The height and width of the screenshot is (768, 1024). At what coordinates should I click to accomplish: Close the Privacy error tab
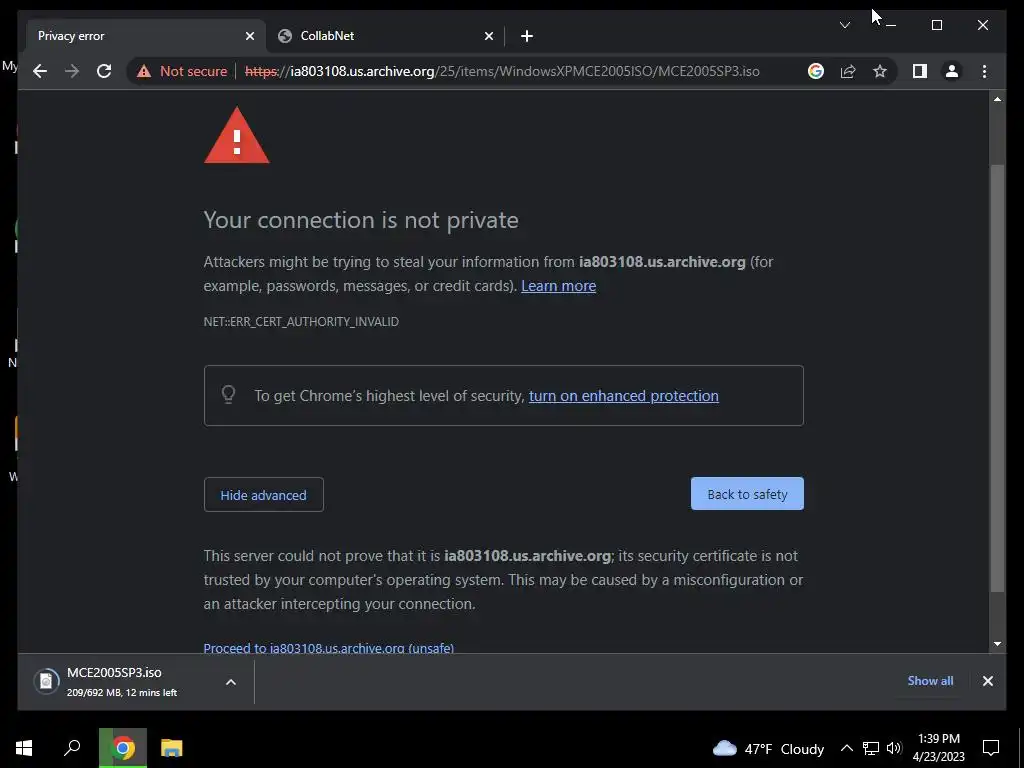(x=249, y=36)
